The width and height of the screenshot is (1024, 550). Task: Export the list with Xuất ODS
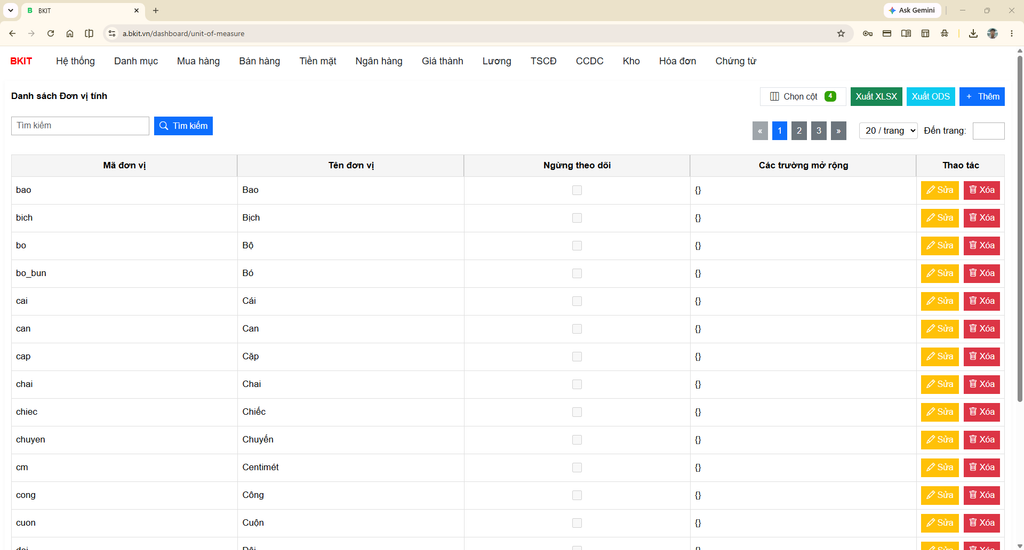[x=931, y=96]
